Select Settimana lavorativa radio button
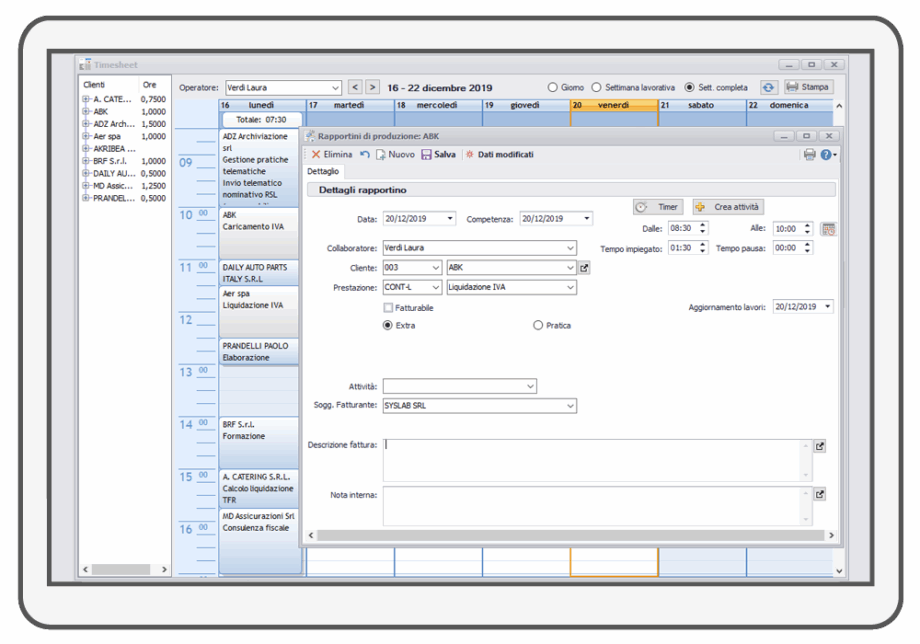The width and height of the screenshot is (920, 644). tap(596, 87)
